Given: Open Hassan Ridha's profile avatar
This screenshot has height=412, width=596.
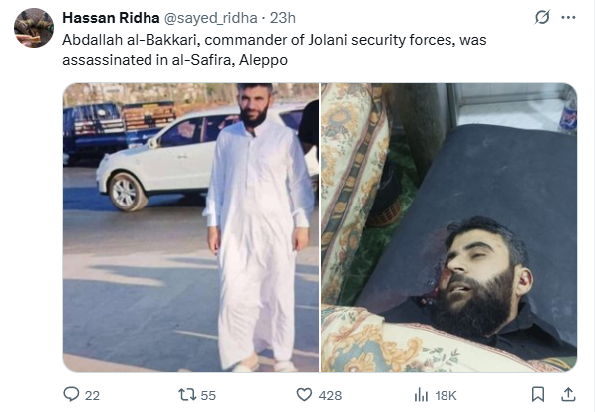Looking at the screenshot, I should tap(34, 28).
